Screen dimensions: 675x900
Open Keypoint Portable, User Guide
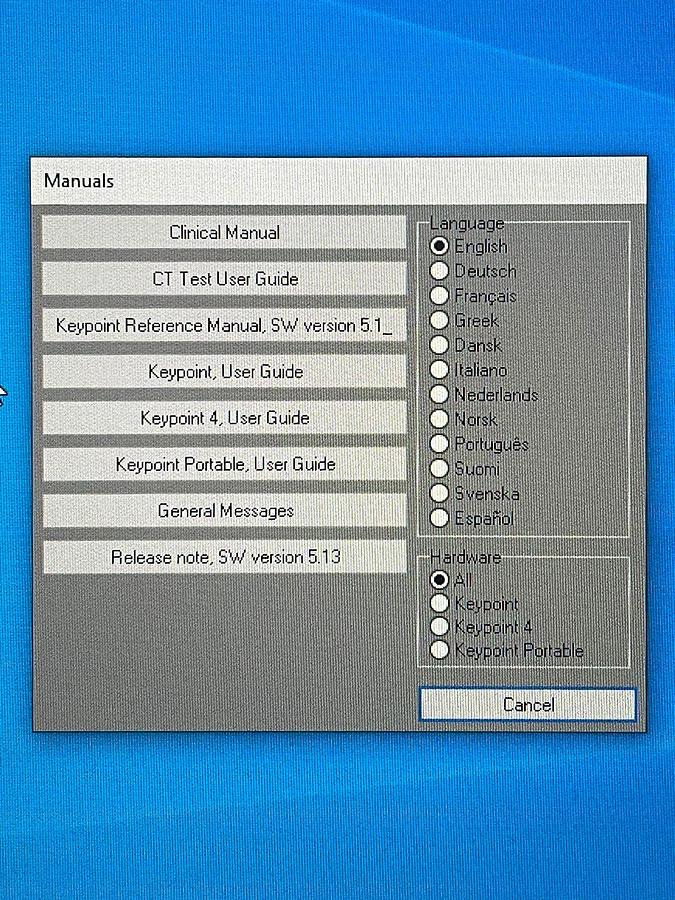pyautogui.click(x=224, y=464)
